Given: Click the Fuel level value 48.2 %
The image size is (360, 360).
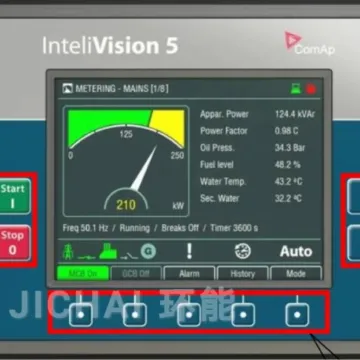Looking at the screenshot, I should [x=287, y=164].
